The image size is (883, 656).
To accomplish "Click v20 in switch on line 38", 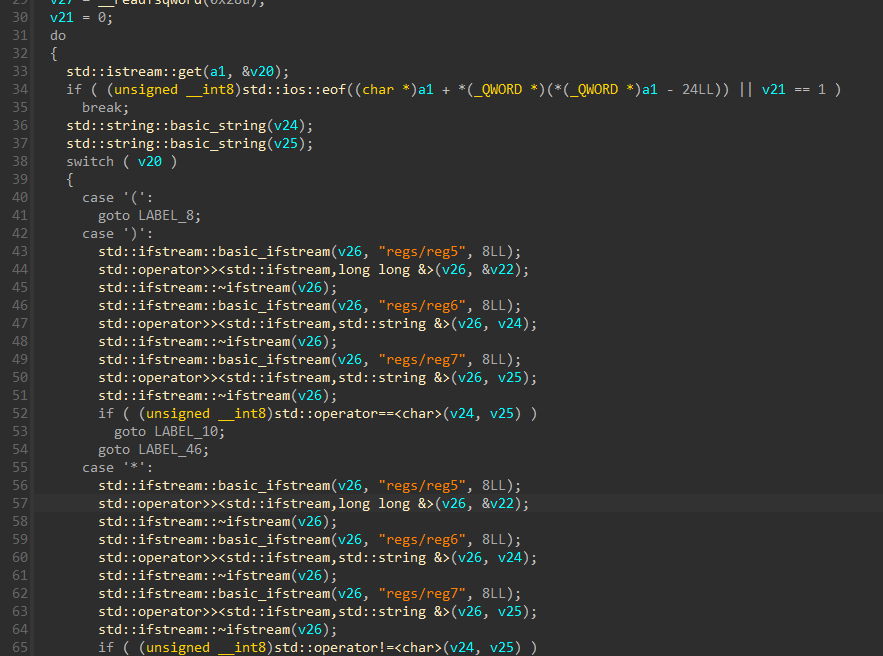I will (150, 162).
